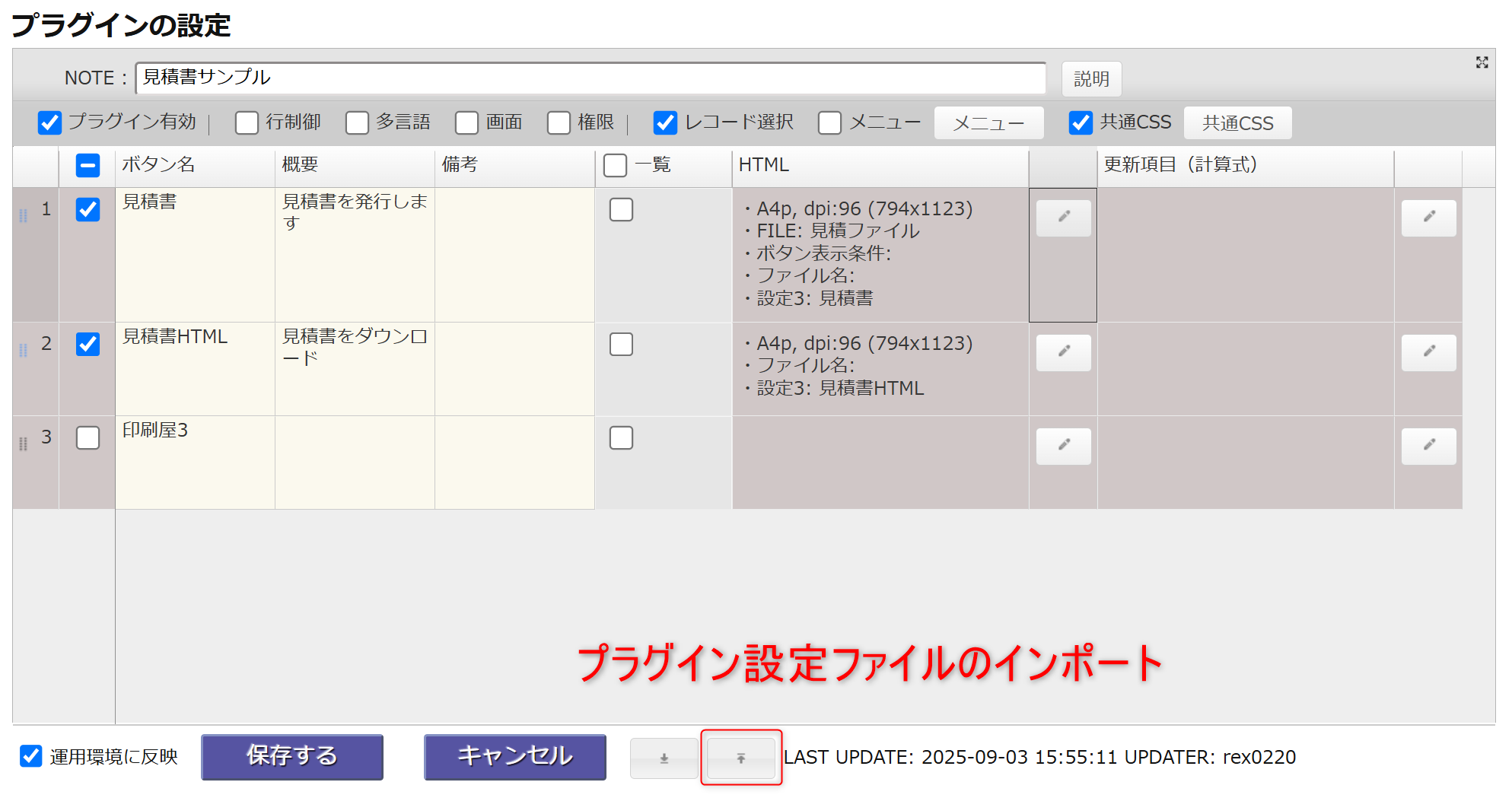1512x798 pixels.
Task: Edit update-item formula for 見積書 row
Action: tap(1428, 218)
